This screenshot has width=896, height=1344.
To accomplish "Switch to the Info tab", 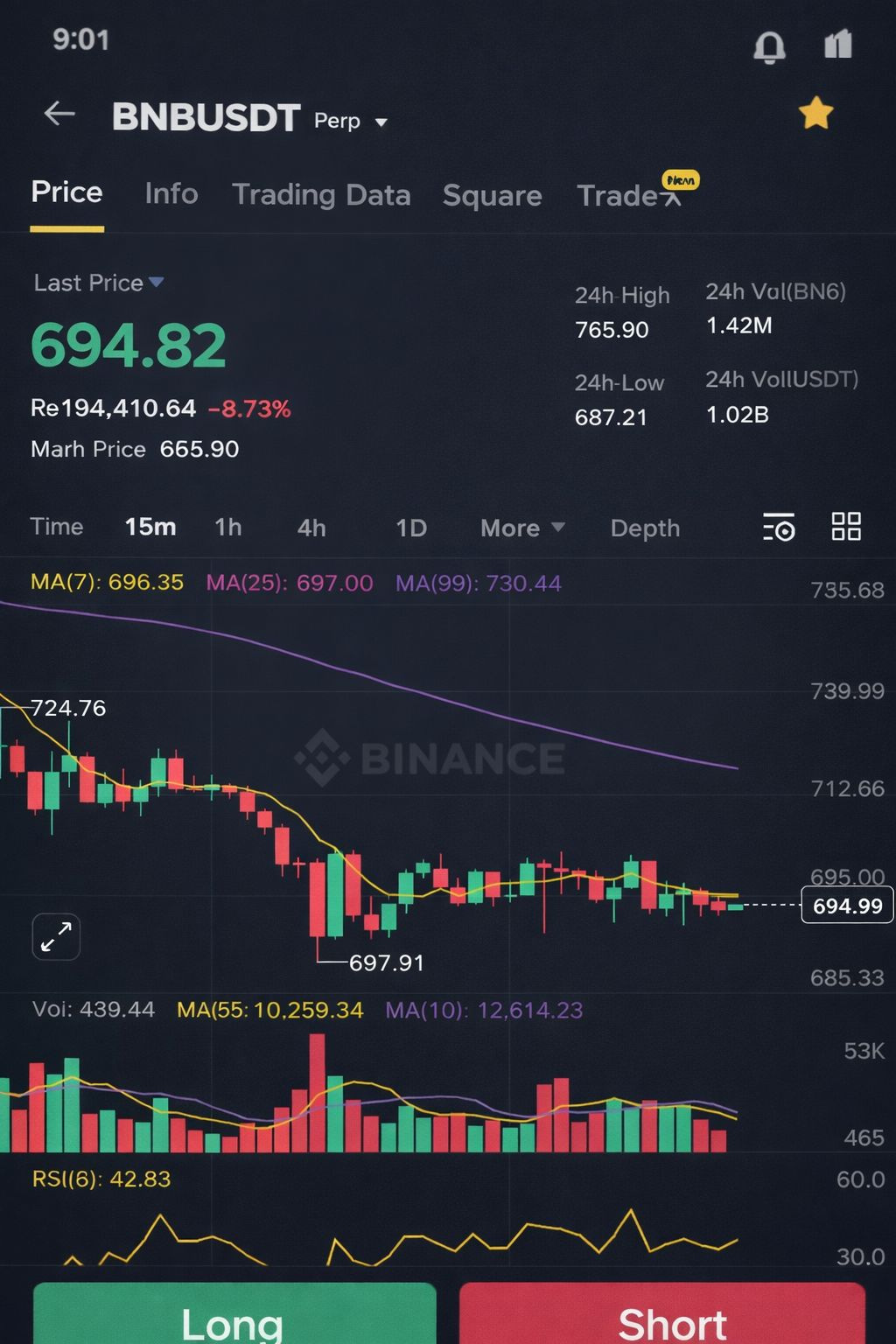I will click(171, 193).
